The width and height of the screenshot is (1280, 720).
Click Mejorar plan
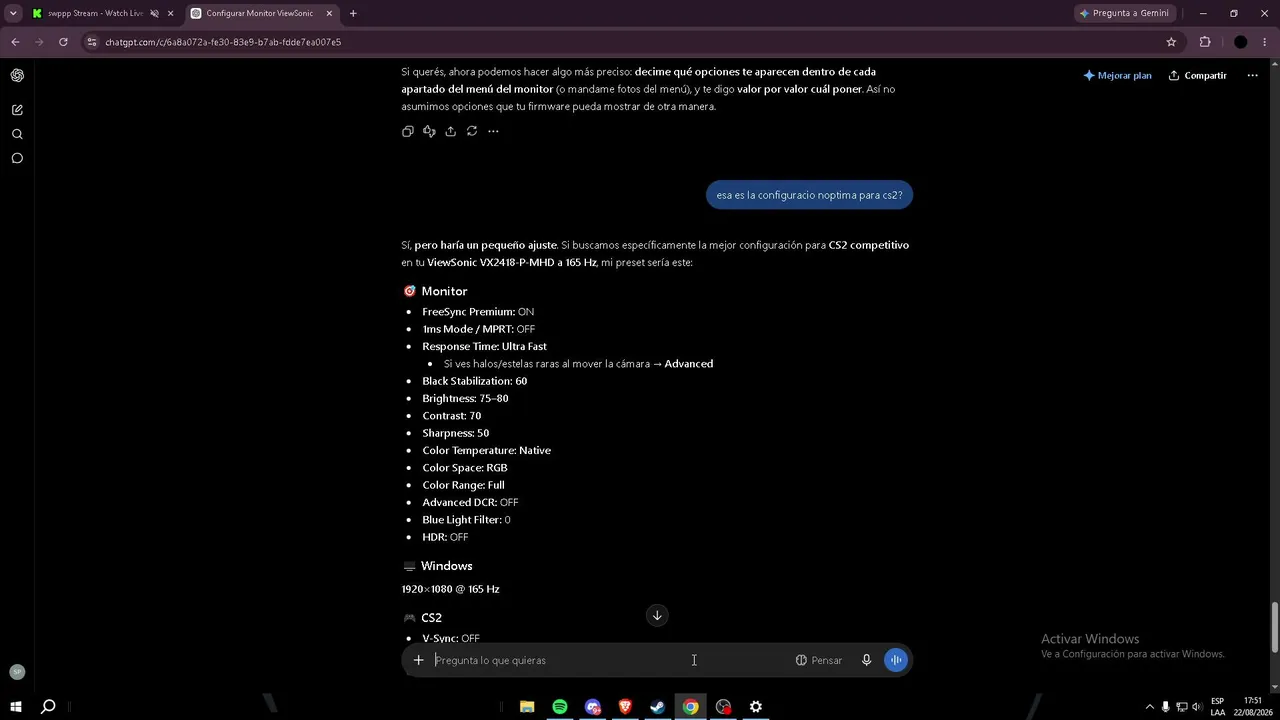tap(1118, 76)
